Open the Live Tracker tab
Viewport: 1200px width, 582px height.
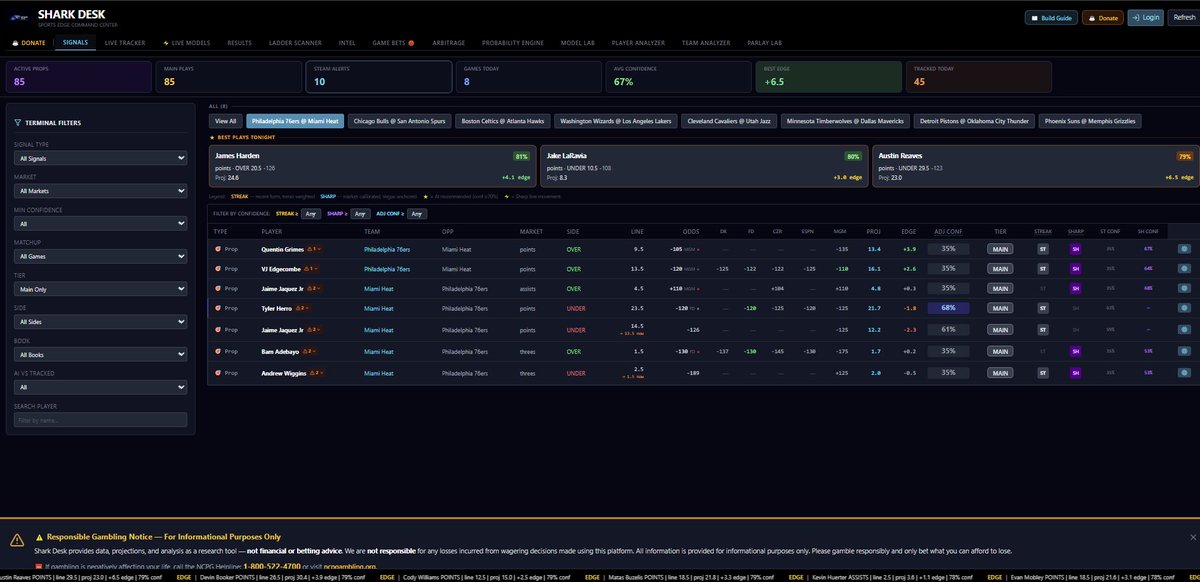pos(125,43)
